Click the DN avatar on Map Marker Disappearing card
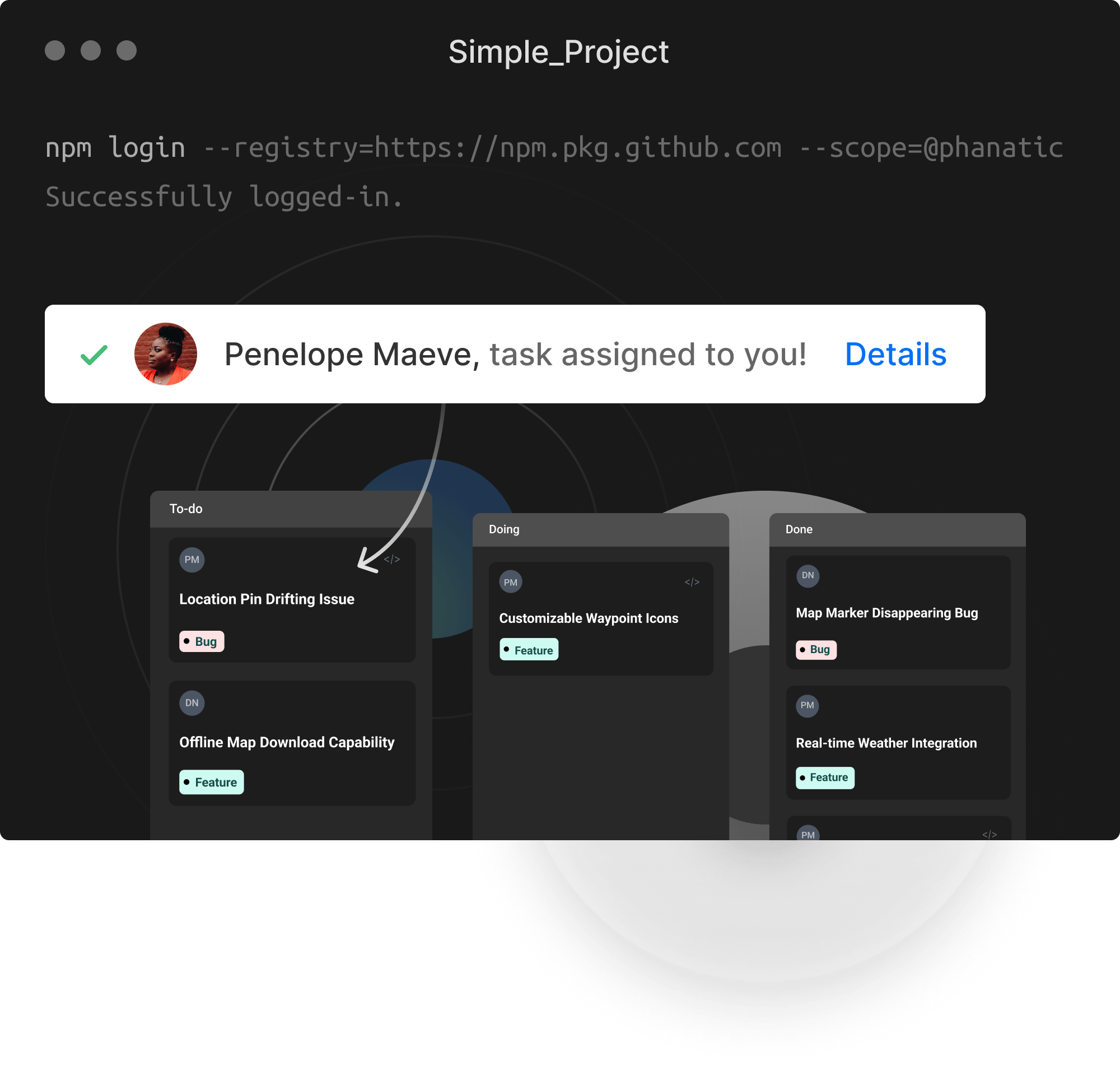The width and height of the screenshot is (1120, 1071). (x=808, y=575)
